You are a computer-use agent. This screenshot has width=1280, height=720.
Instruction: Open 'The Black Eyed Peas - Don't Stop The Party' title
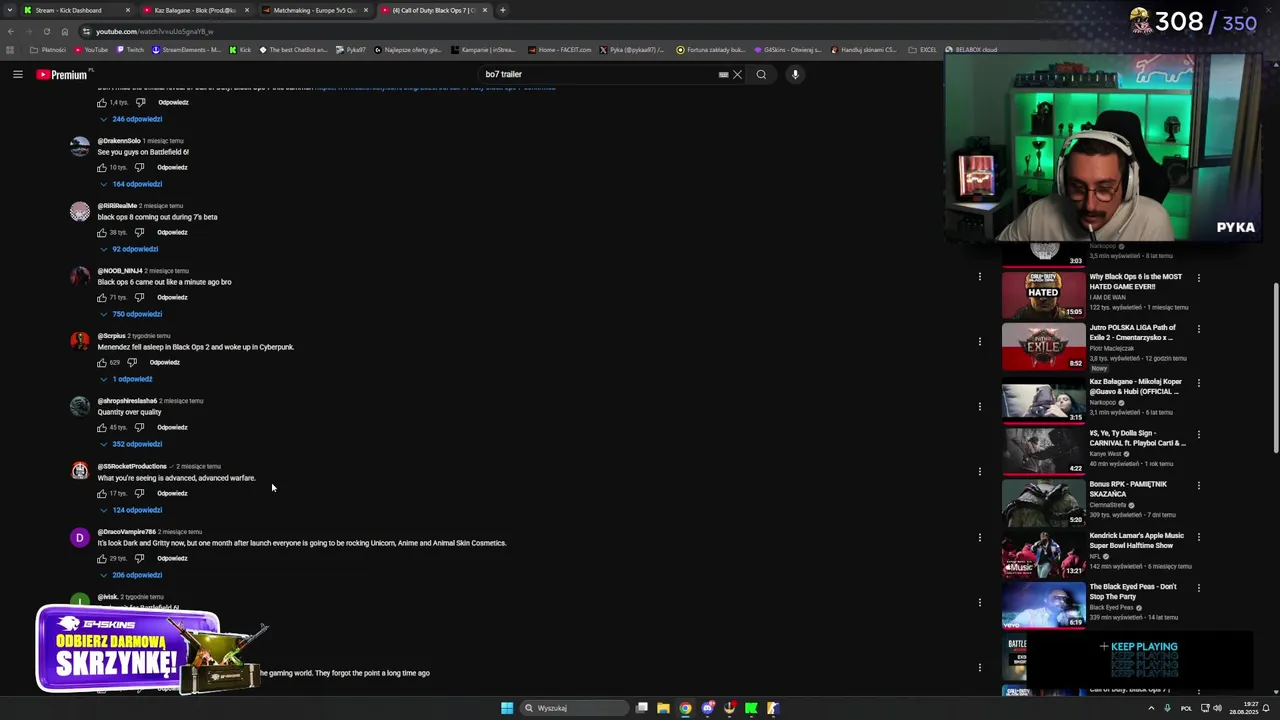click(x=1133, y=591)
